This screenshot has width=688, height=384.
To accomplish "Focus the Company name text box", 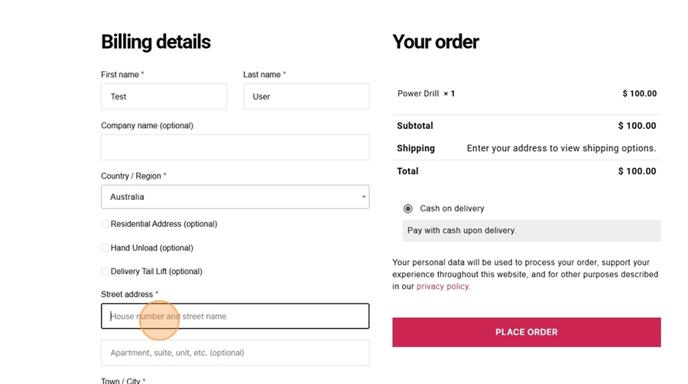I will click(x=235, y=147).
